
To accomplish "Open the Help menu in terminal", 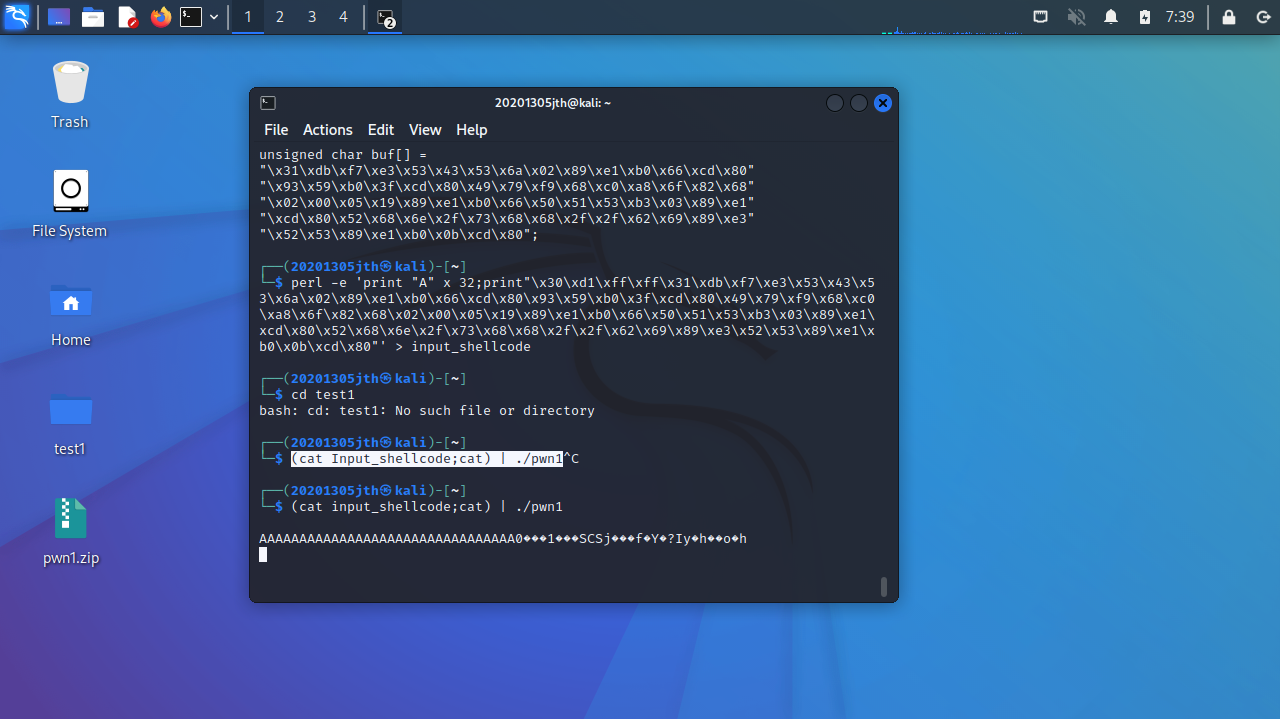I will point(472,130).
